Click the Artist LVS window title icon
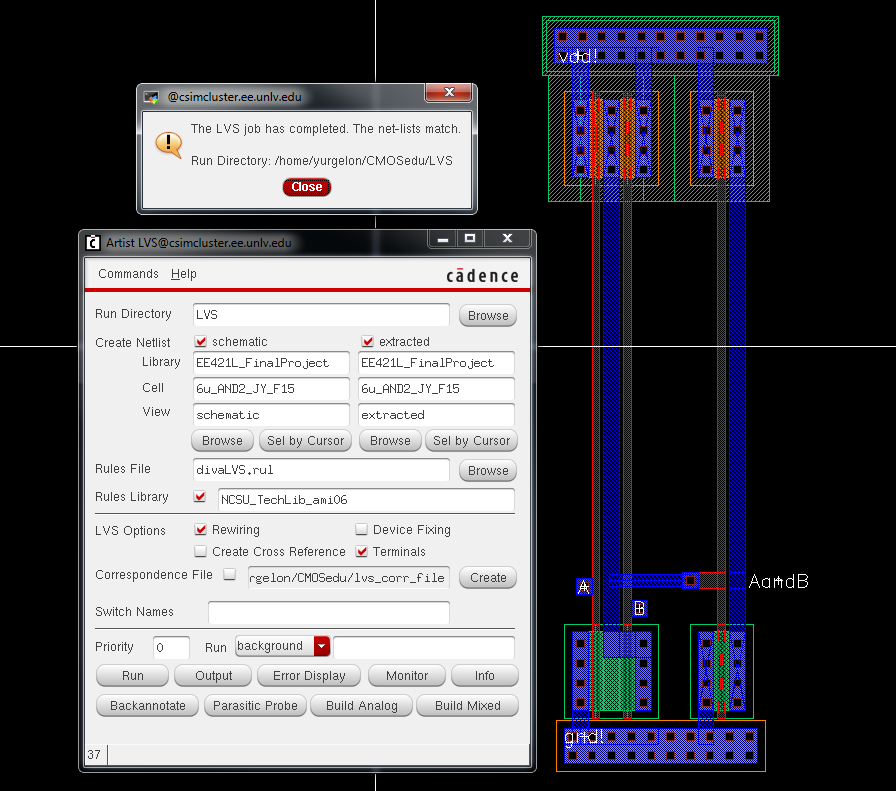 pos(93,242)
